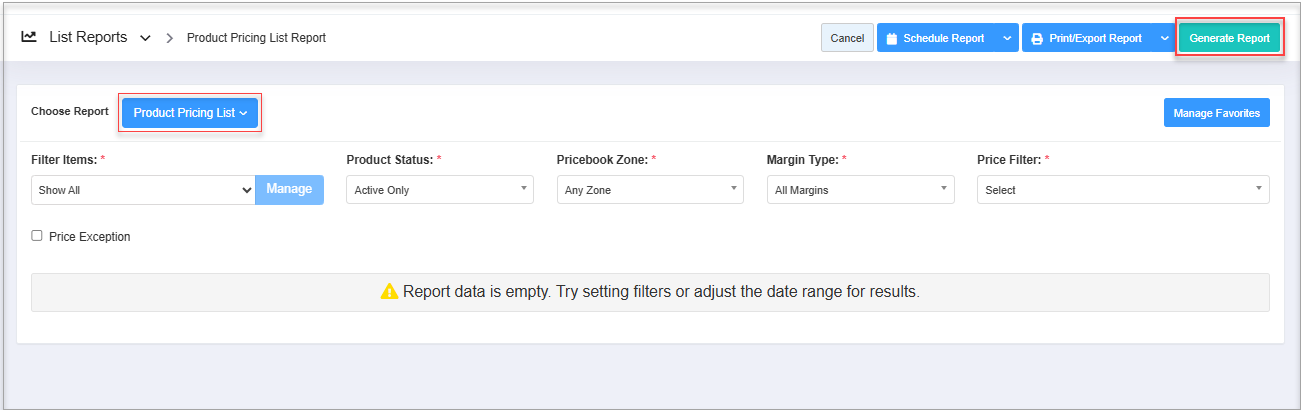Click the Cancel button
1301x410 pixels.
point(847,38)
